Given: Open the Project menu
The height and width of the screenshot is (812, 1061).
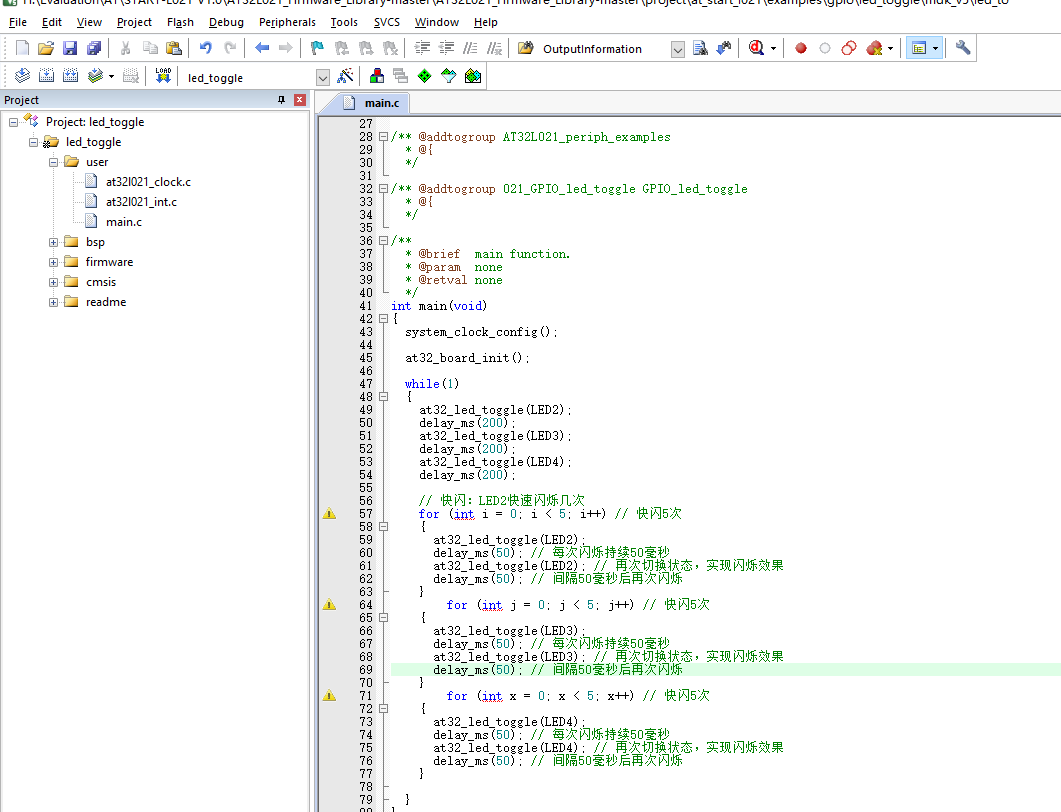Looking at the screenshot, I should click(x=134, y=22).
